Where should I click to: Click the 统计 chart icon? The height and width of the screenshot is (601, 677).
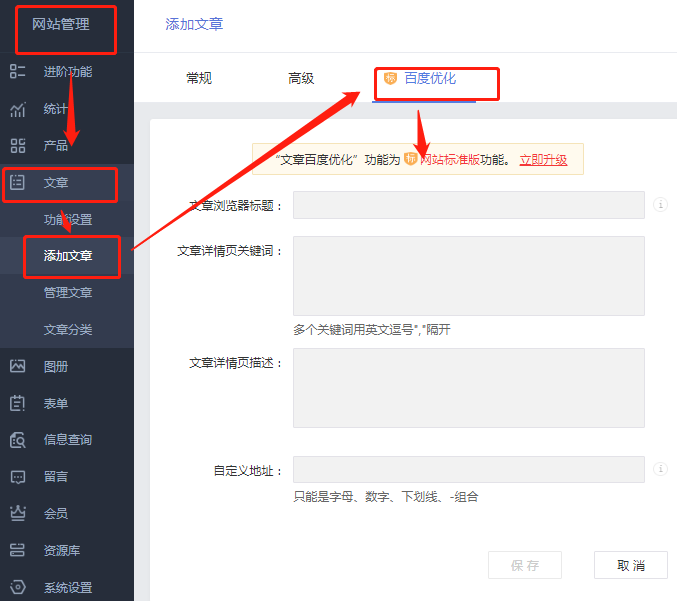tap(17, 109)
